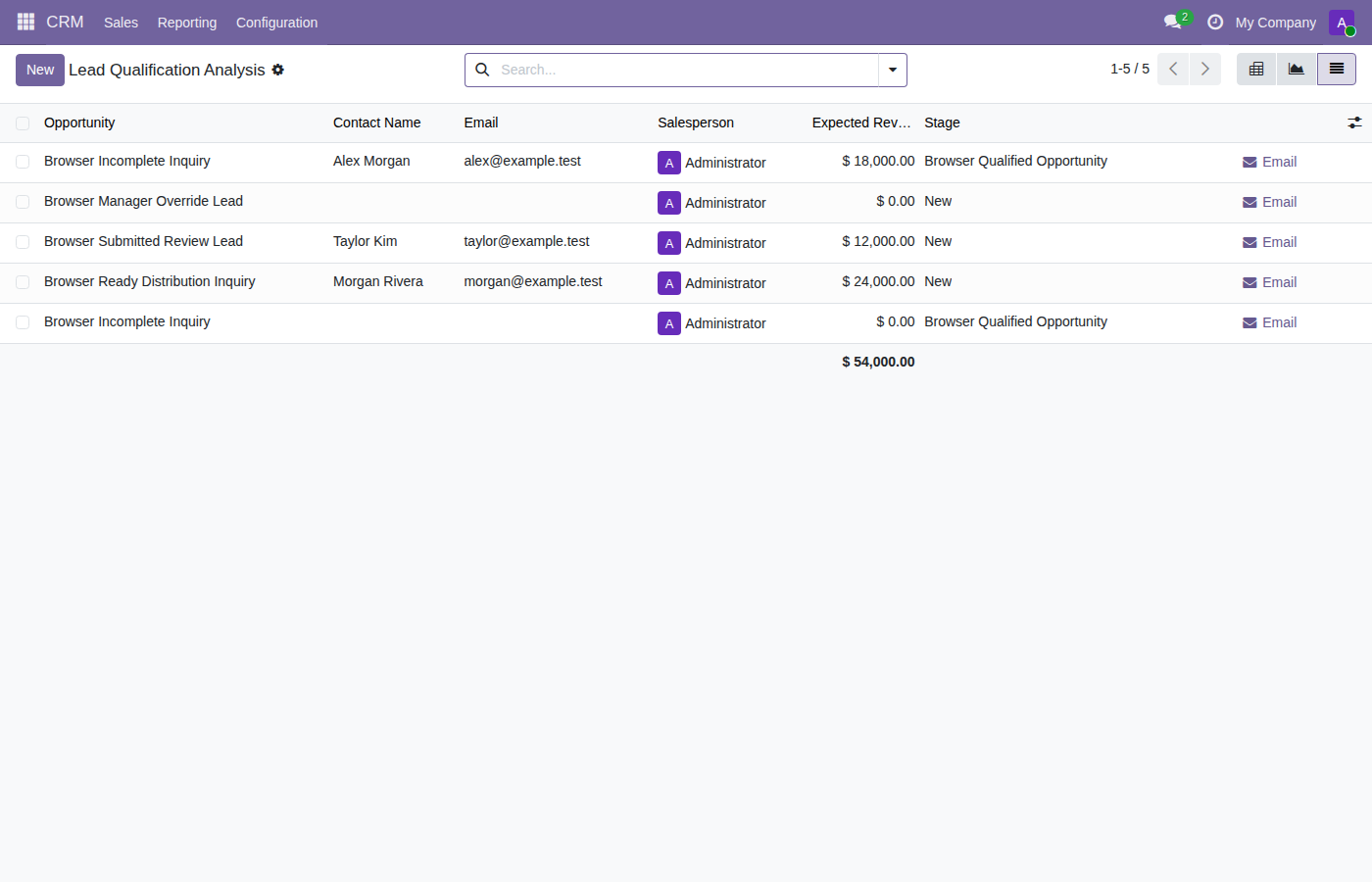Viewport: 1372px width, 882px height.
Task: Click Administrator avatar in Browser Ready Distribution Inquiry row
Action: (669, 283)
